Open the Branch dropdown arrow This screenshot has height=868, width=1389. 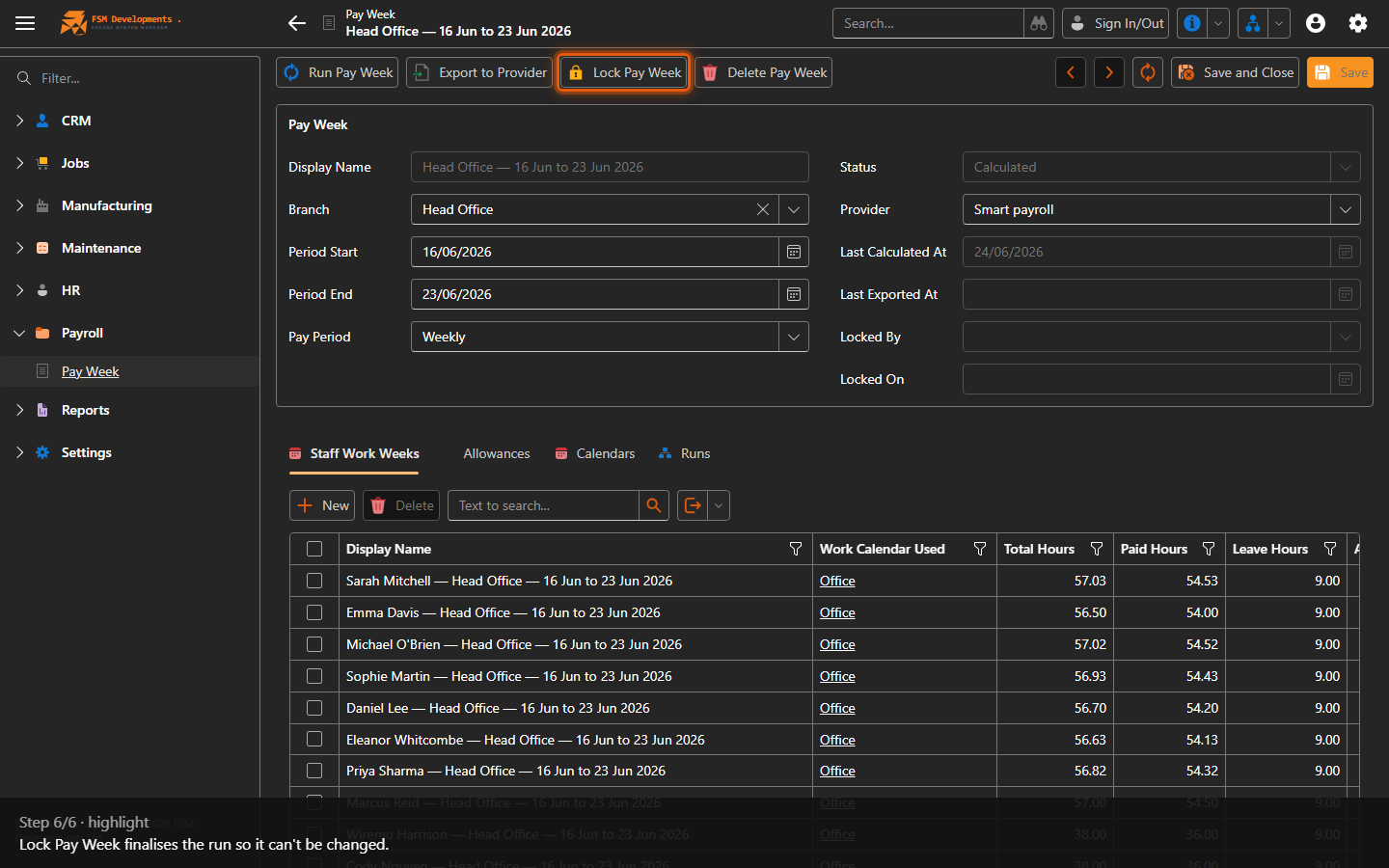794,209
